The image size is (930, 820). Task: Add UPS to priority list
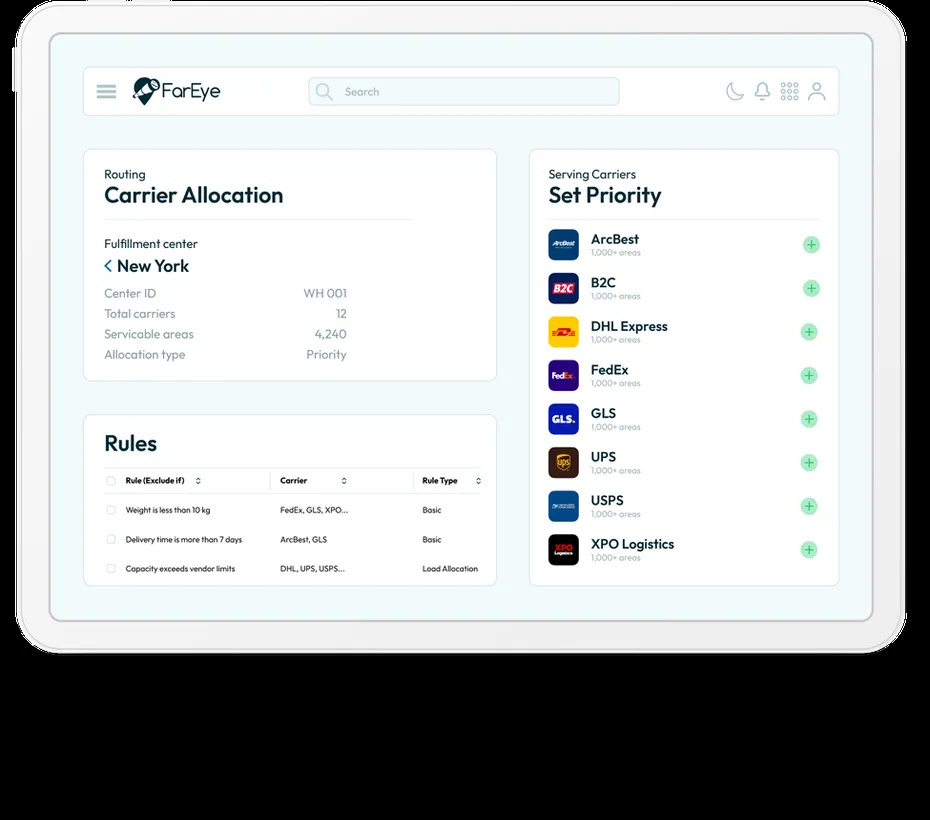(809, 462)
